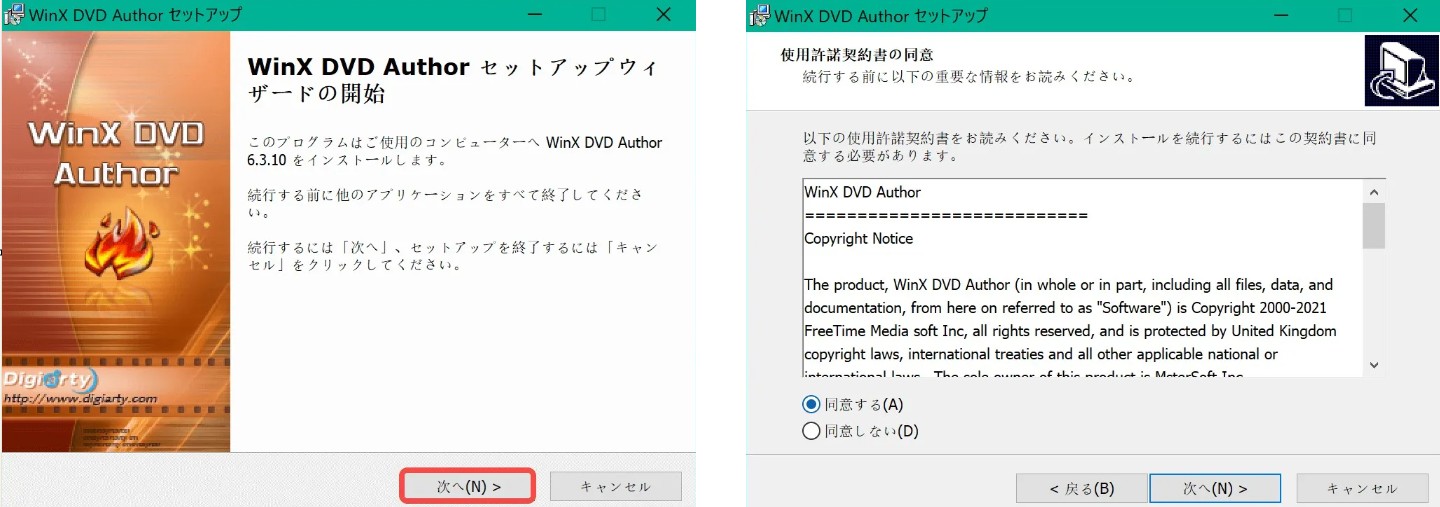Select the 同意する(A) radio button
The width and height of the screenshot is (1440, 507).
811,404
